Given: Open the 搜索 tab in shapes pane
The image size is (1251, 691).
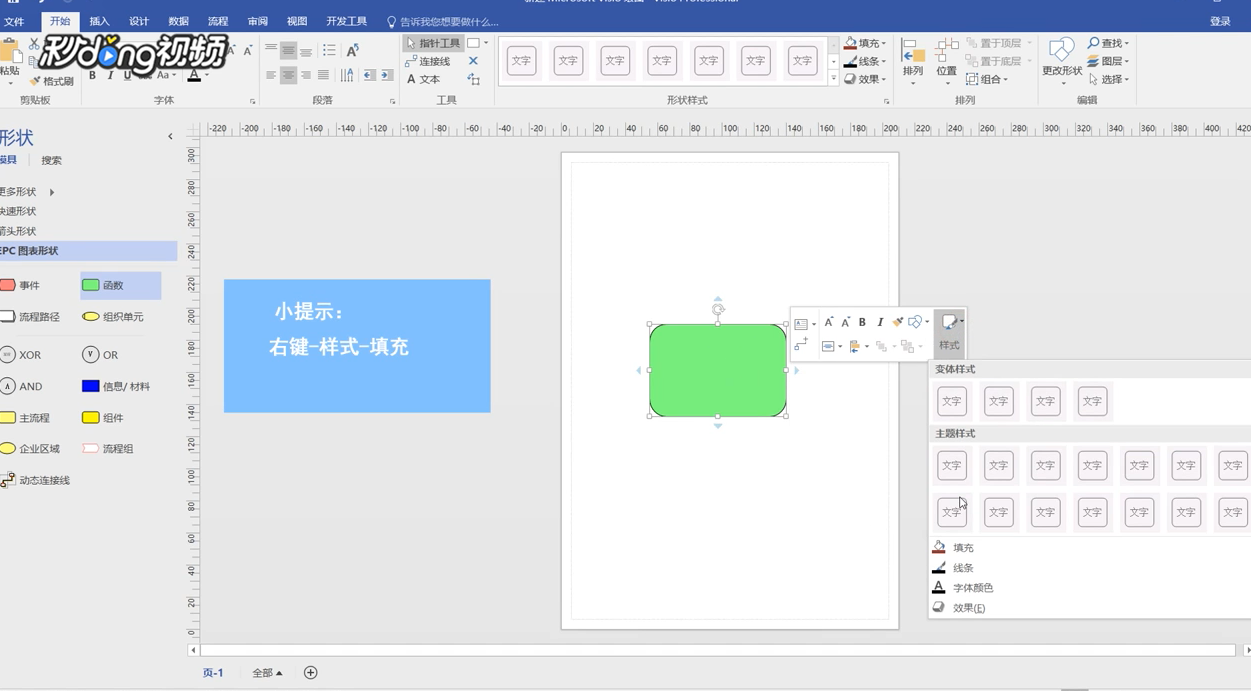Looking at the screenshot, I should [x=51, y=160].
